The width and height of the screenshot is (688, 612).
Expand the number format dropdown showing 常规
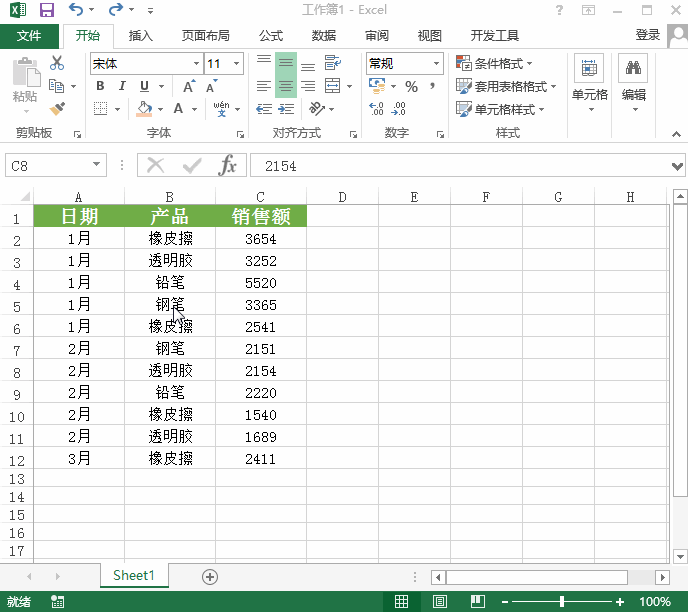point(436,63)
